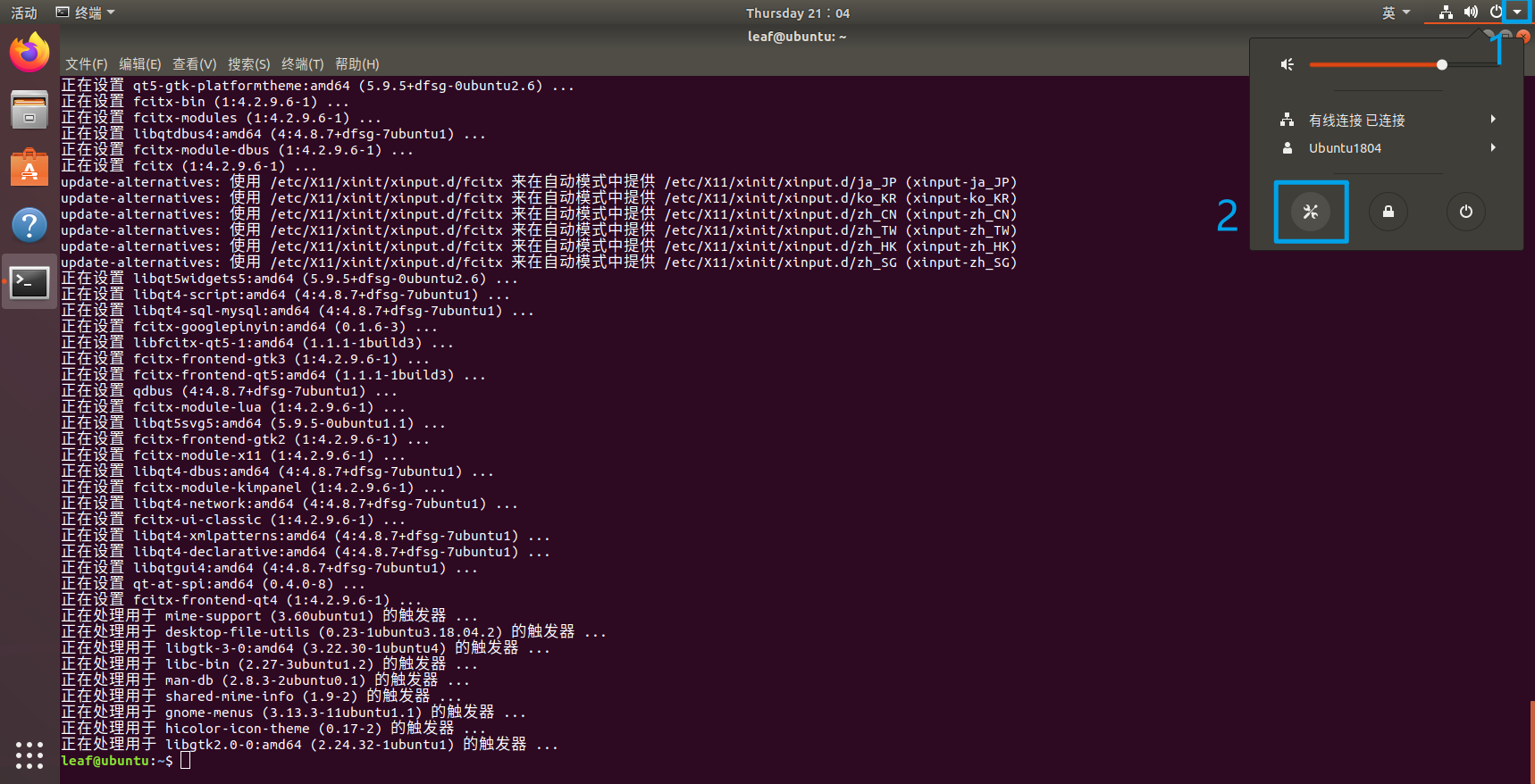The width and height of the screenshot is (1535, 784).
Task: Click the line 'qt5-gtk-platformtheme:amd64'
Action: click(x=317, y=86)
